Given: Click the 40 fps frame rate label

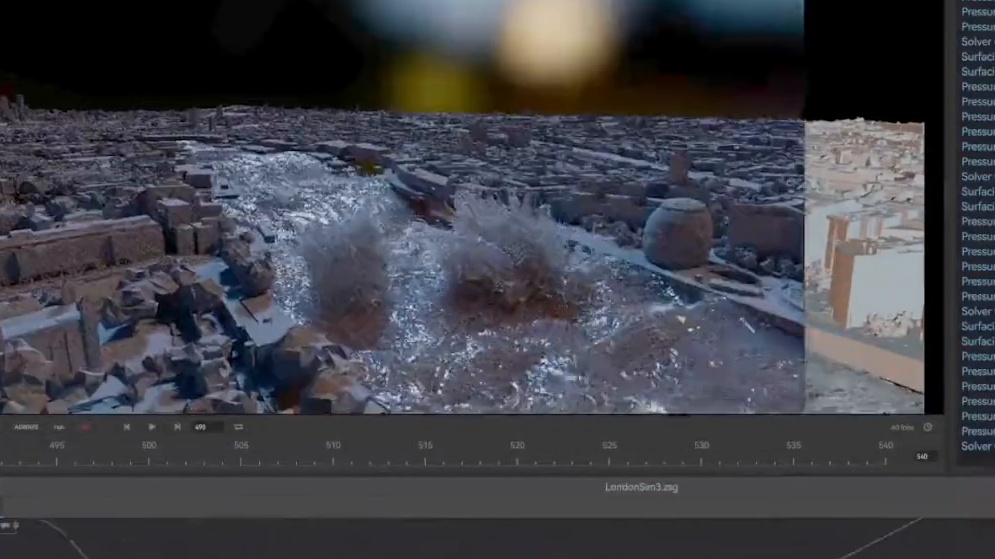Looking at the screenshot, I should pos(902,427).
